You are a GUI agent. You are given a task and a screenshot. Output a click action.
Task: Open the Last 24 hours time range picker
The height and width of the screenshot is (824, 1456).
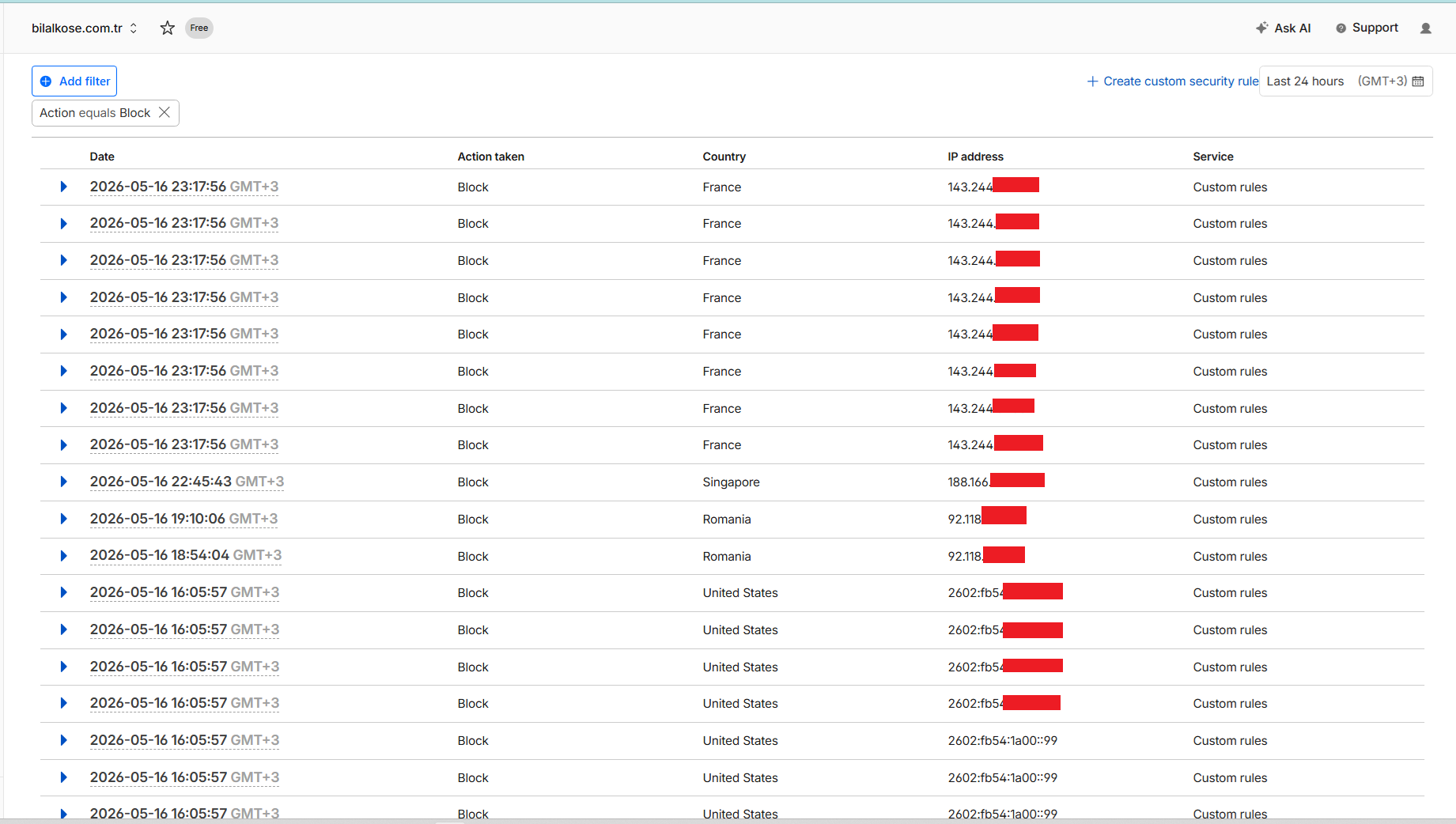(1345, 81)
